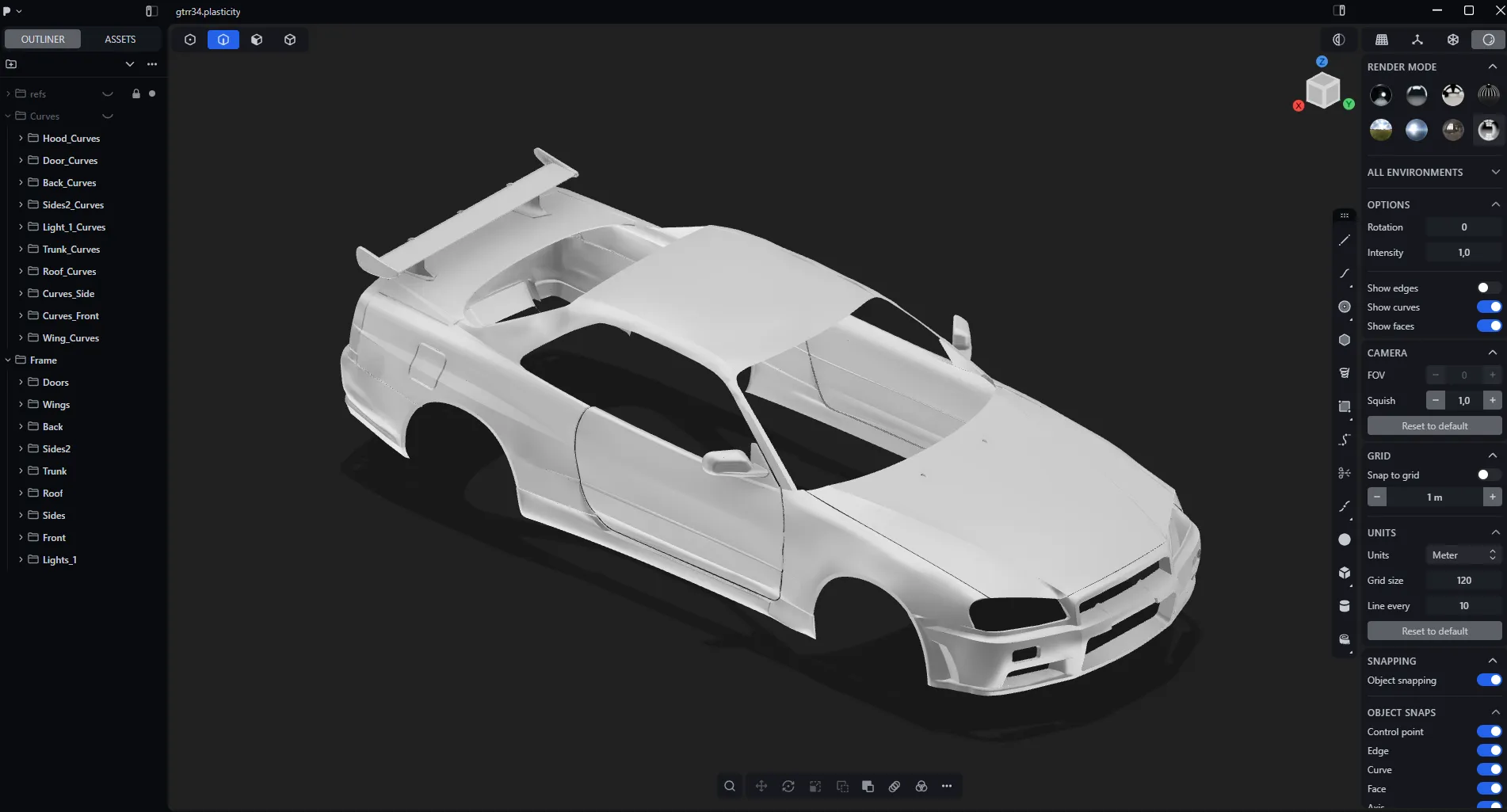Image resolution: width=1507 pixels, height=812 pixels.
Task: Toggle the Object snapping switch
Action: click(1489, 680)
